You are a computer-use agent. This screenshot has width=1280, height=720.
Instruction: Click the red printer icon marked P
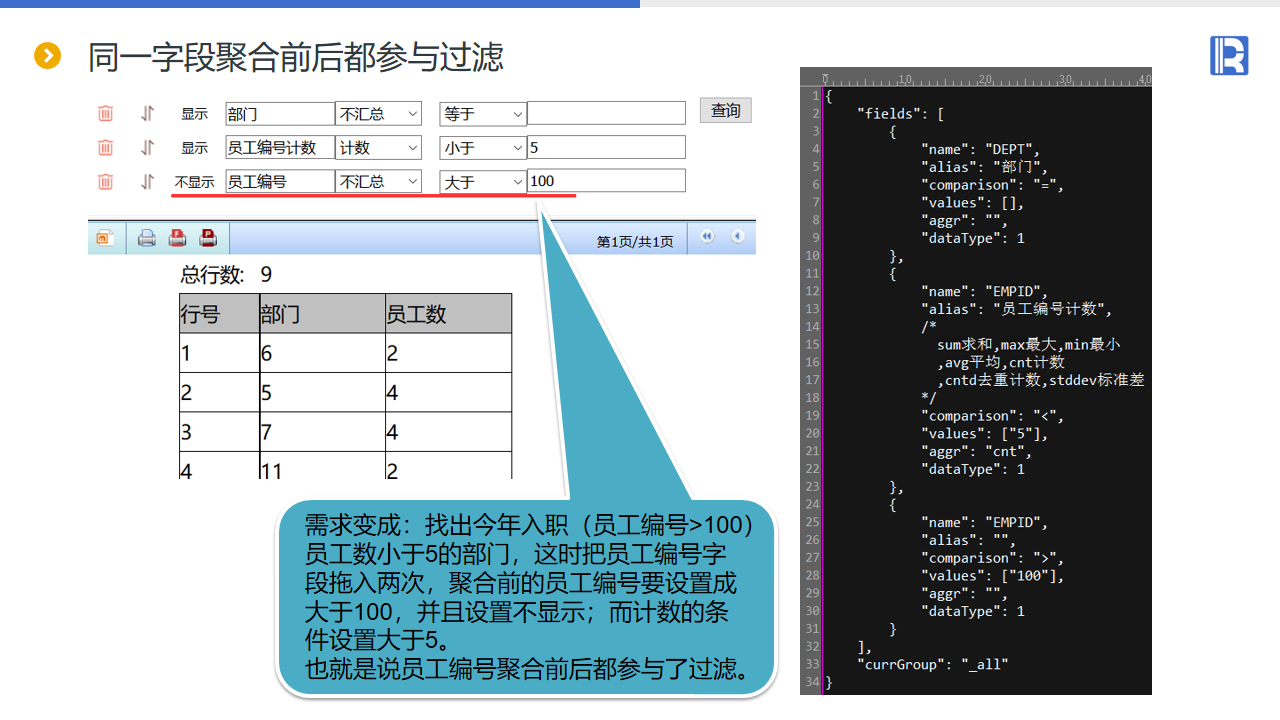click(208, 238)
